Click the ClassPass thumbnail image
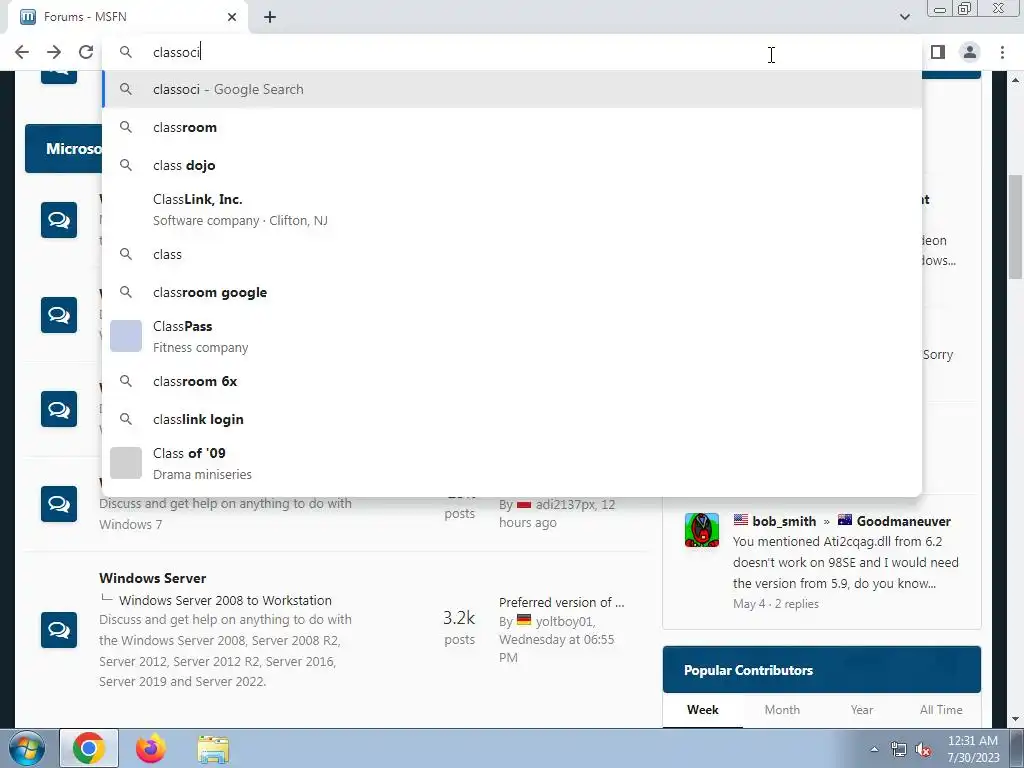 pyautogui.click(x=125, y=336)
